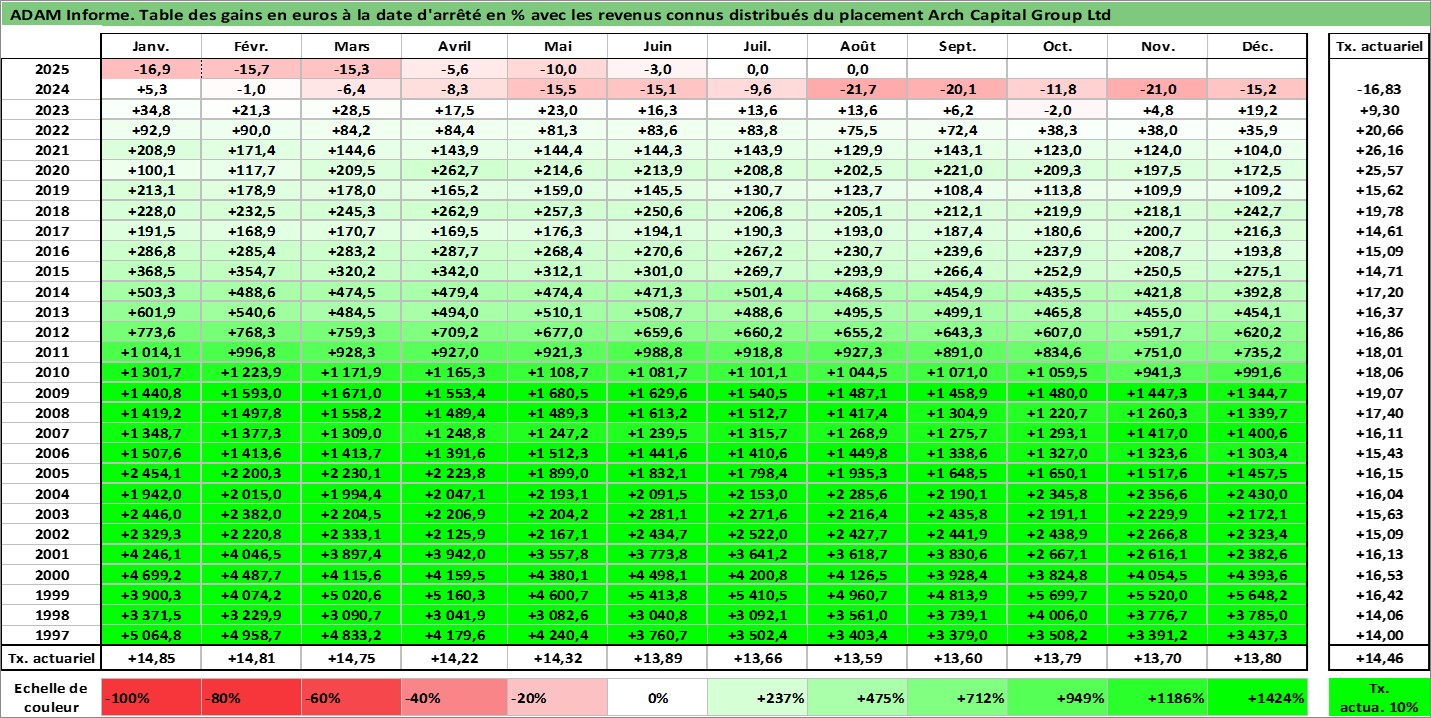Click the value -16,9 in 2025 row
This screenshot has height=718, width=1431.
click(151, 69)
